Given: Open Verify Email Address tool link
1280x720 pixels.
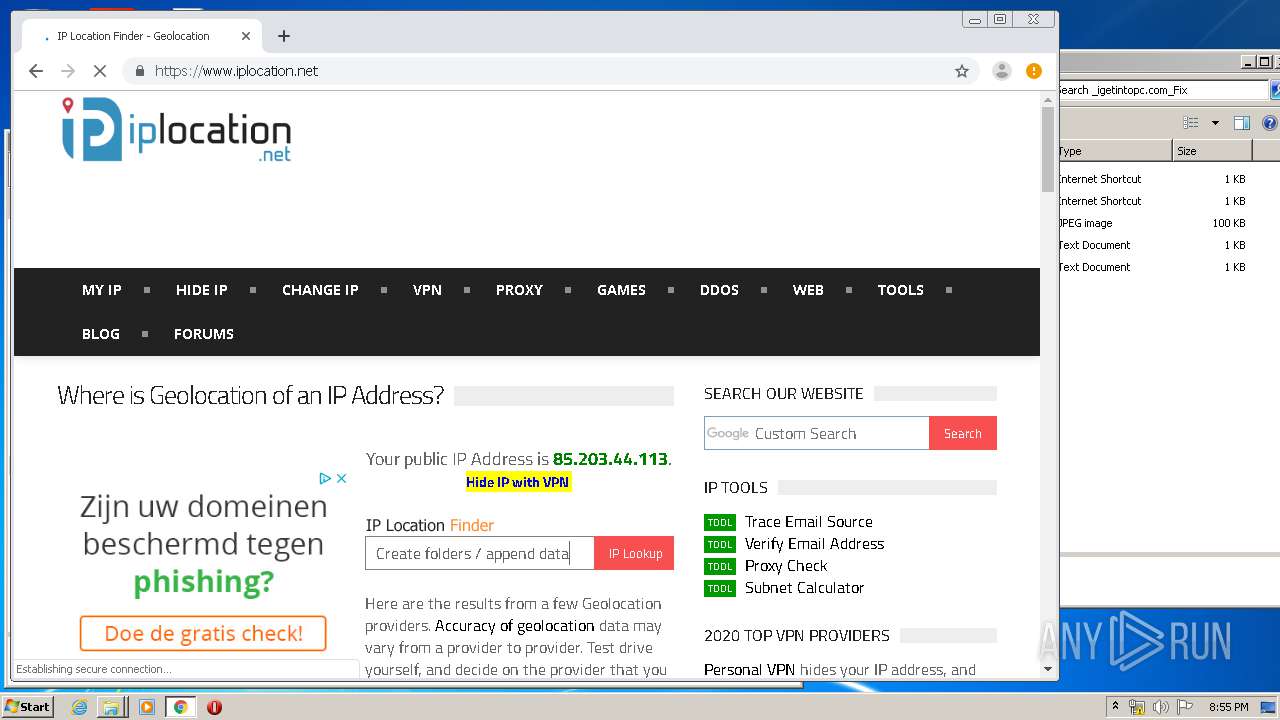Looking at the screenshot, I should [814, 544].
